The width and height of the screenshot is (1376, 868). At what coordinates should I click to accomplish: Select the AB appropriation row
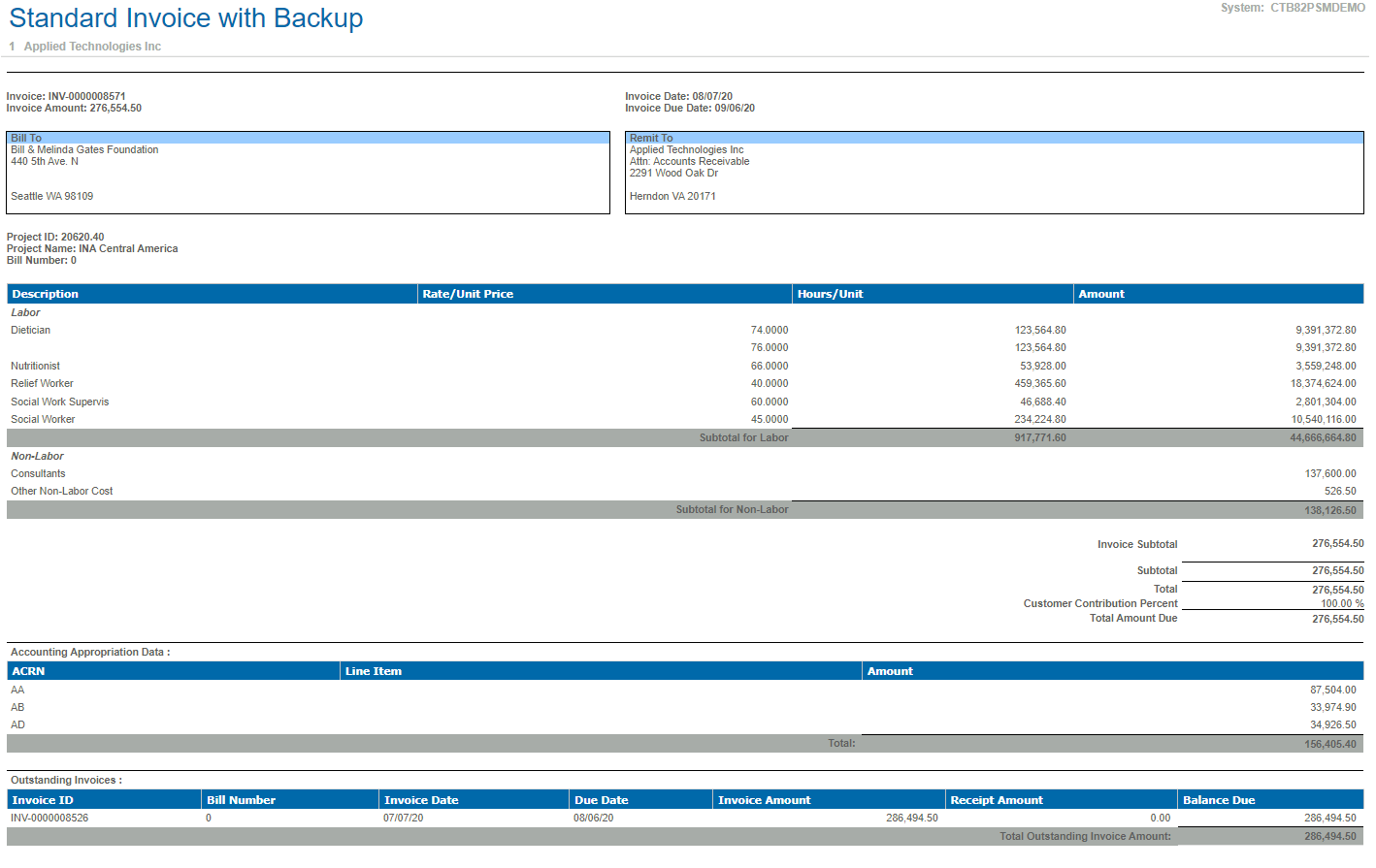click(x=17, y=708)
